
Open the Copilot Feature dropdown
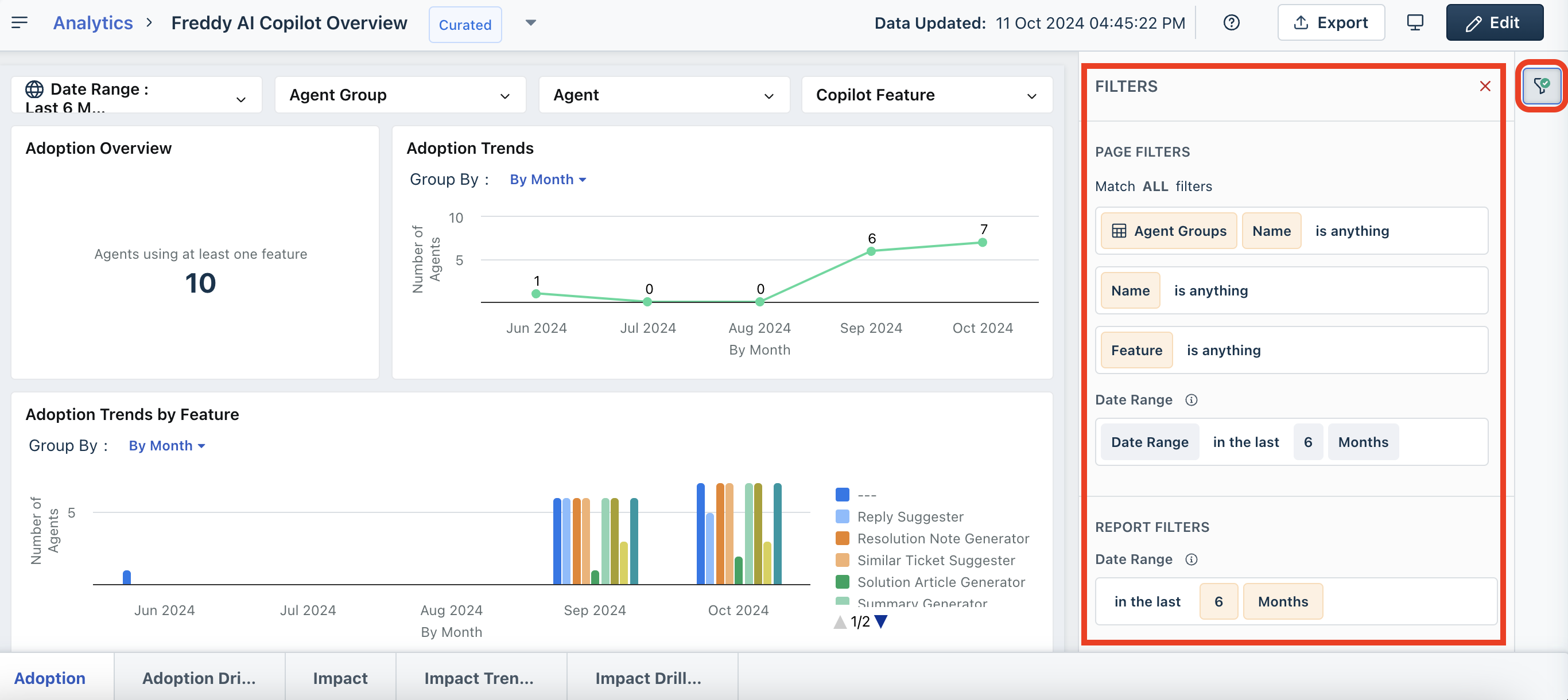(x=926, y=95)
